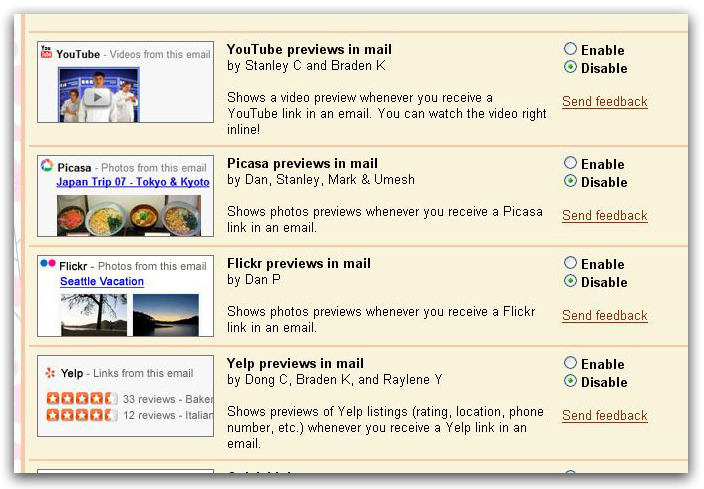This screenshot has height=489, width=704.
Task: Click the 'Yelp previews in mail' heading
Action: 295,364
